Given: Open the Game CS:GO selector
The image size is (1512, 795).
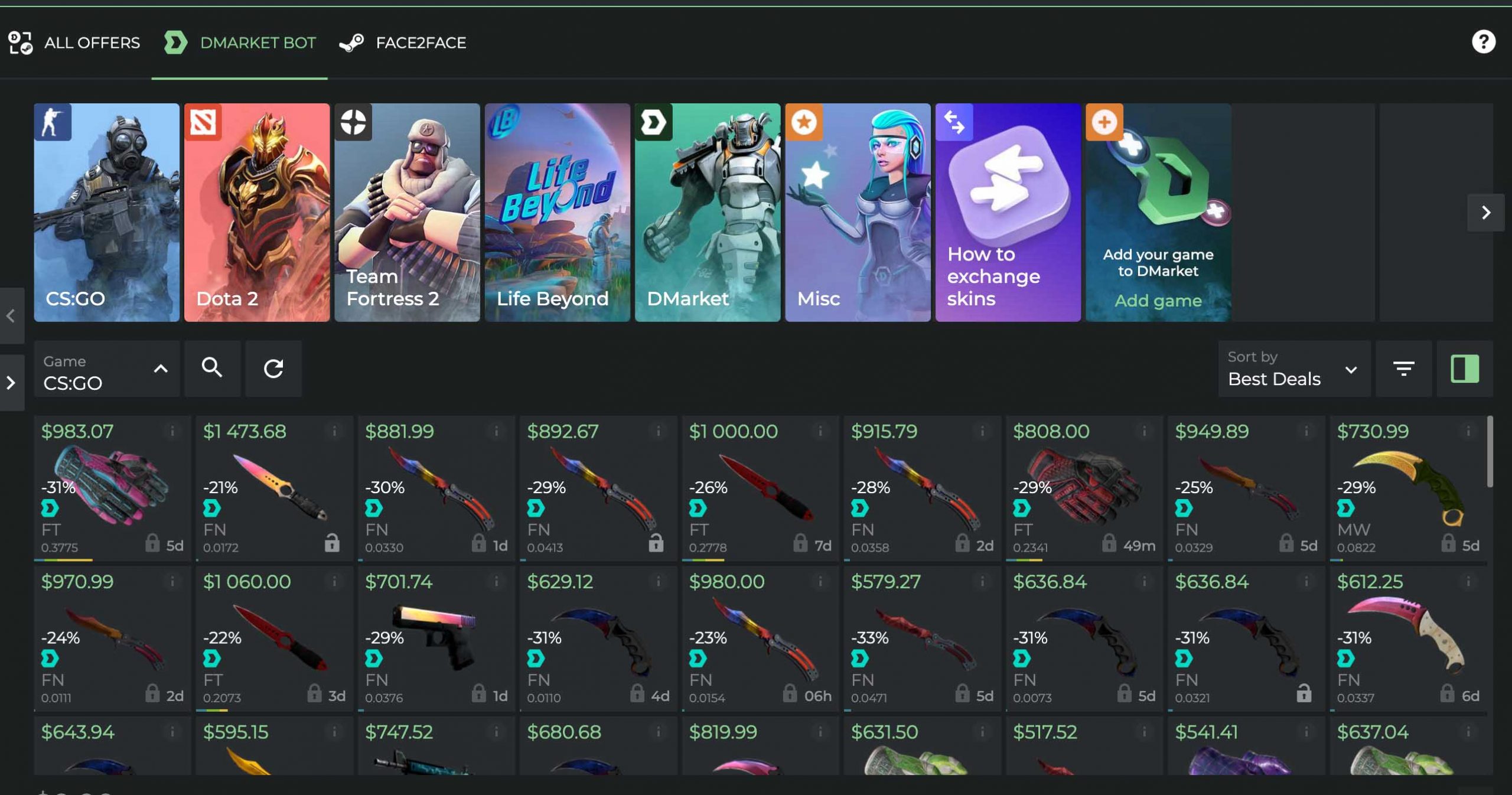Looking at the screenshot, I should pyautogui.click(x=106, y=369).
